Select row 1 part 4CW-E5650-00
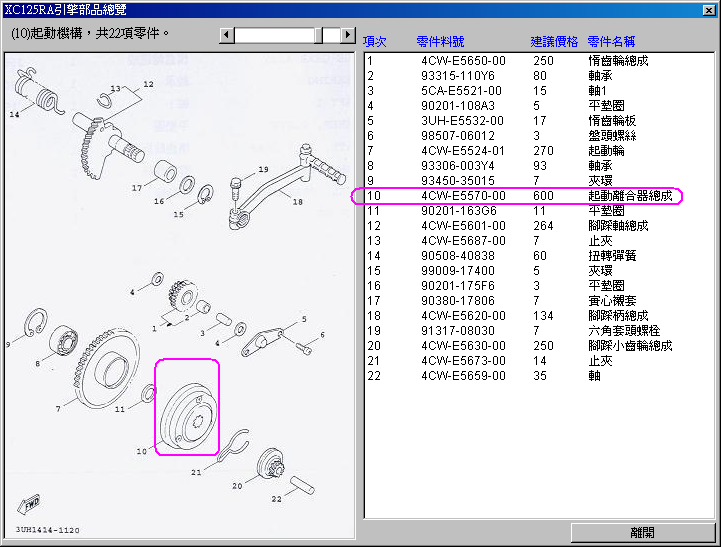 point(539,61)
